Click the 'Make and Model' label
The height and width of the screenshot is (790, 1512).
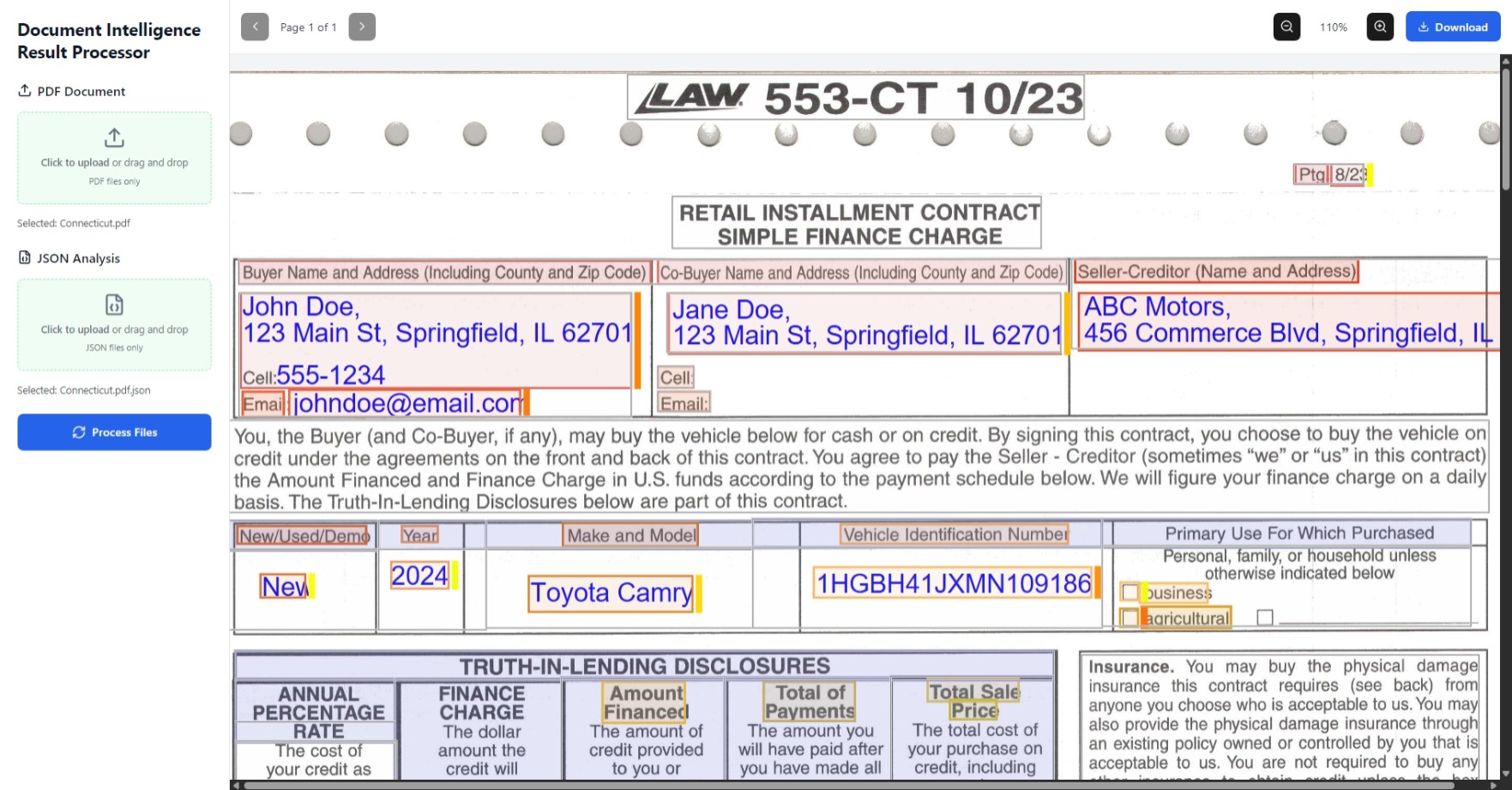click(x=631, y=535)
